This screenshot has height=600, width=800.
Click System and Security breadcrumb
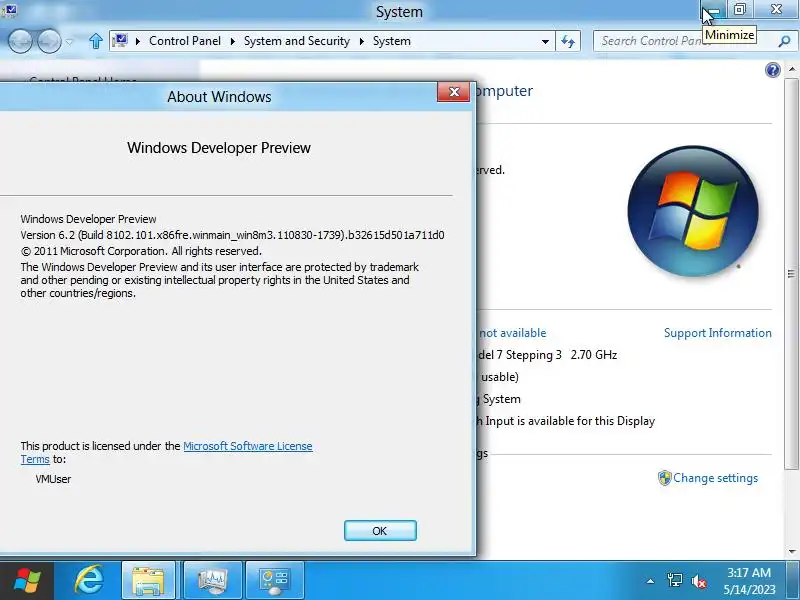(296, 41)
